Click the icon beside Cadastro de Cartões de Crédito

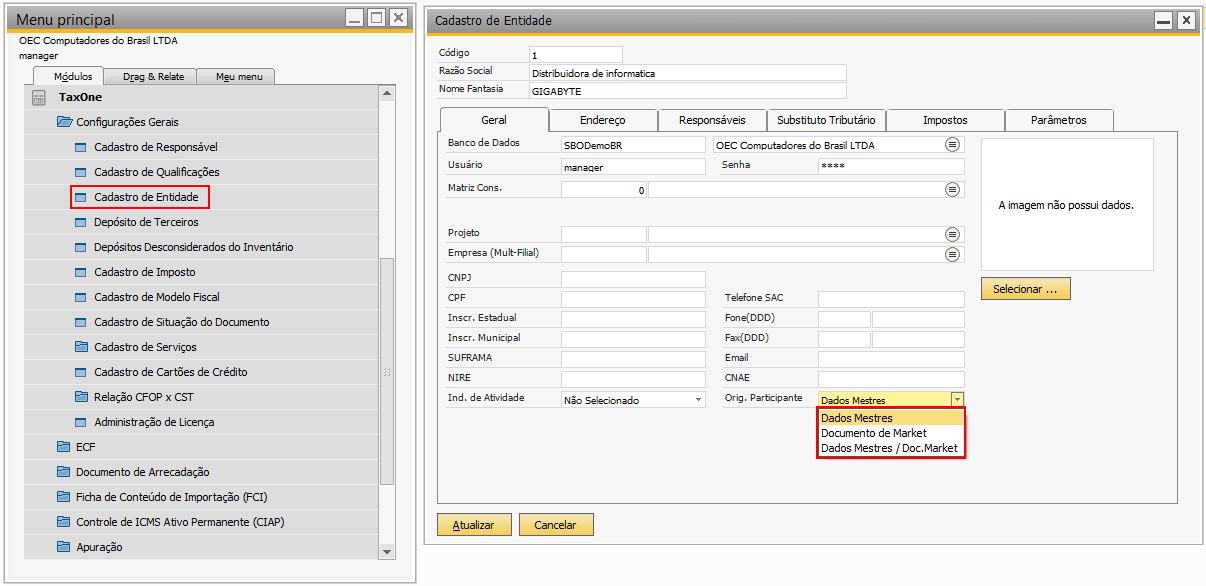point(82,372)
